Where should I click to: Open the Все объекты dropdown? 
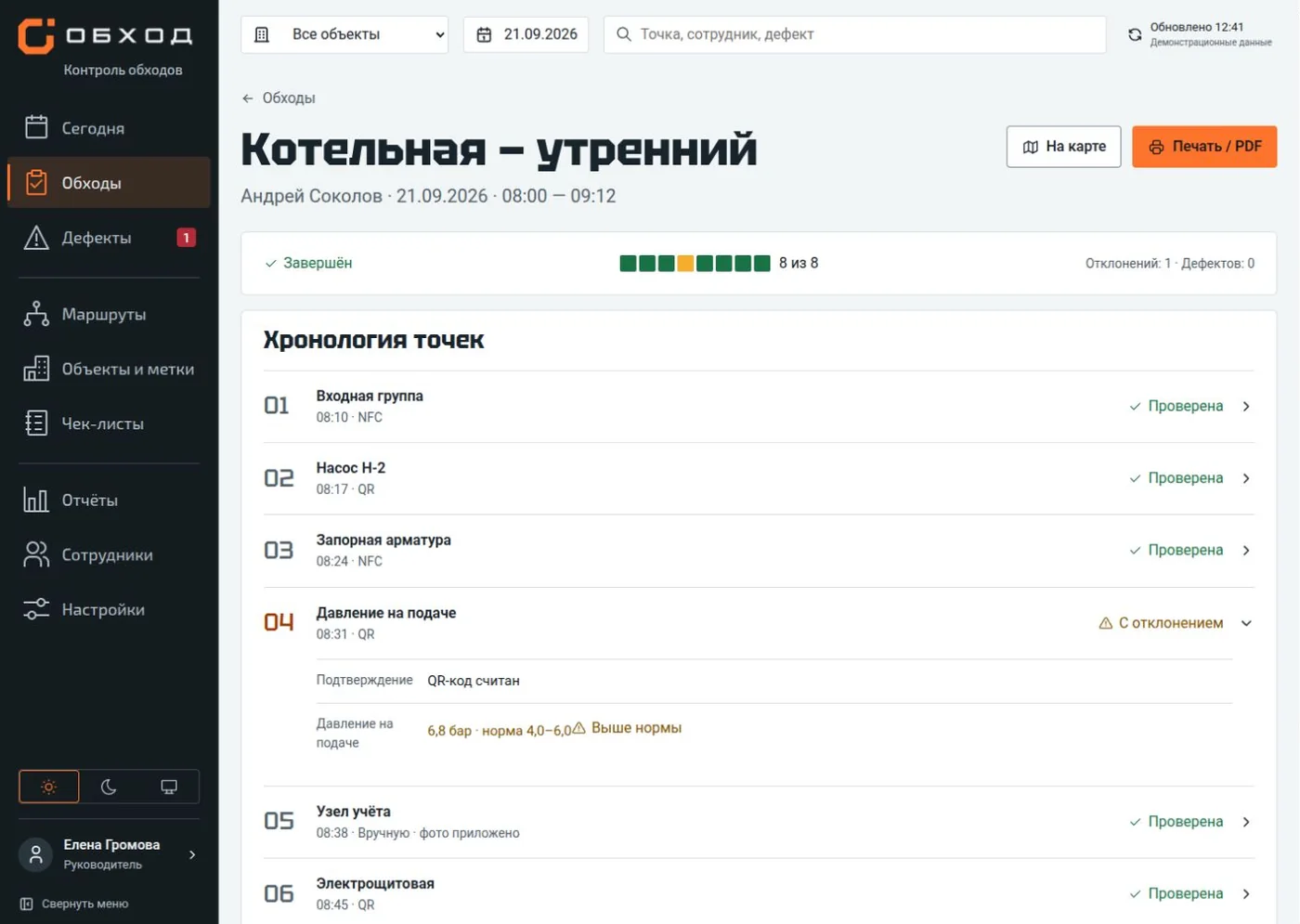(344, 34)
